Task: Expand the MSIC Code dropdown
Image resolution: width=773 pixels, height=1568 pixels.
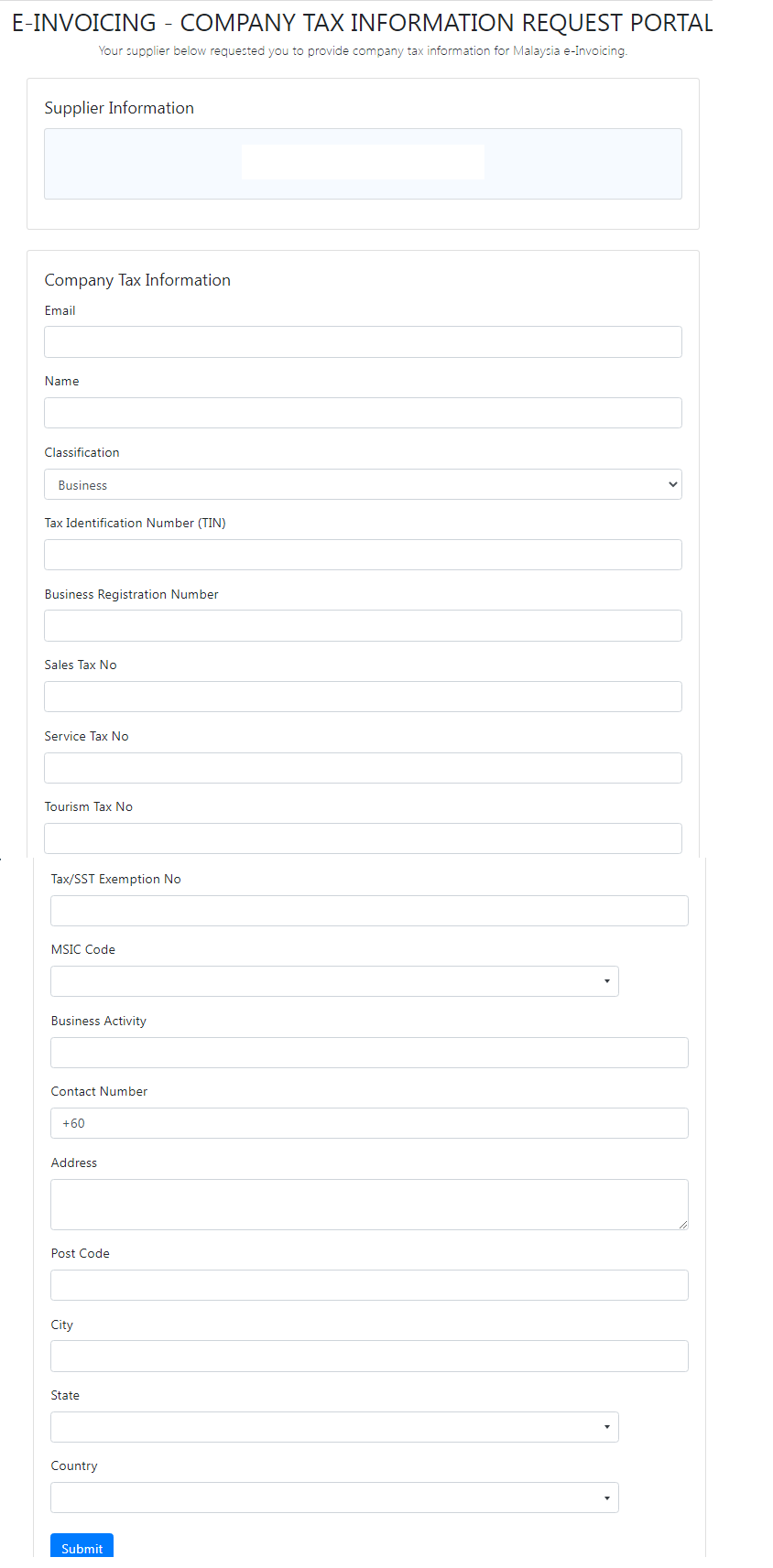Action: click(334, 981)
